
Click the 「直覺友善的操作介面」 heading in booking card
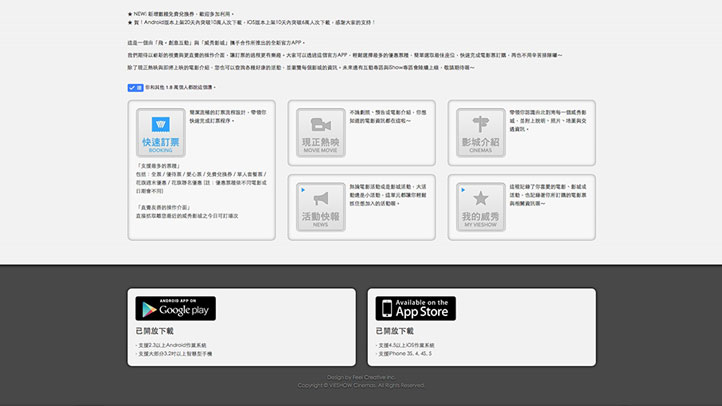(x=166, y=204)
